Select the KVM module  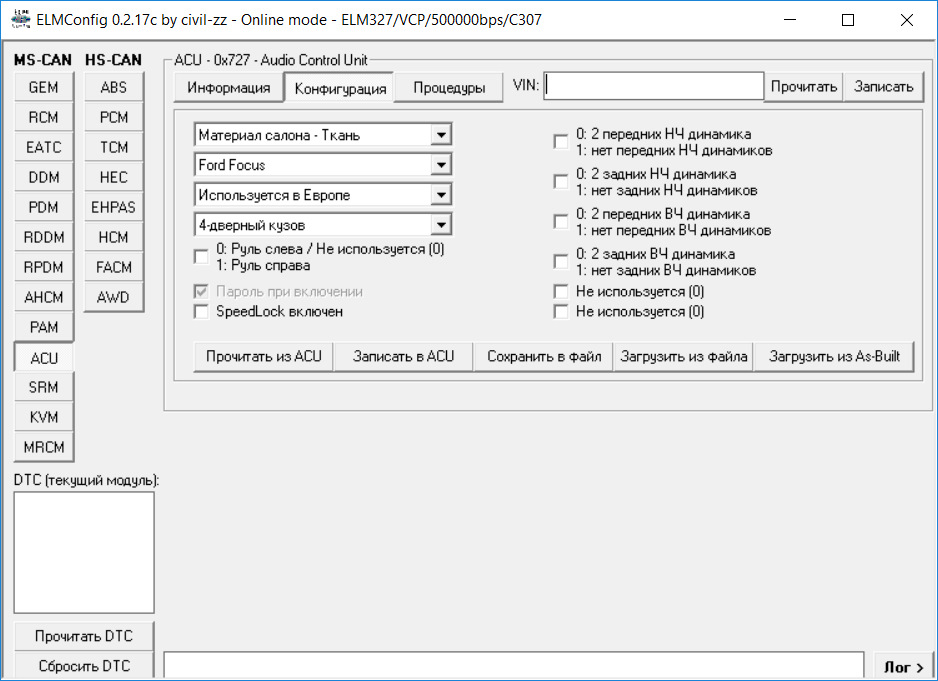tap(44, 417)
